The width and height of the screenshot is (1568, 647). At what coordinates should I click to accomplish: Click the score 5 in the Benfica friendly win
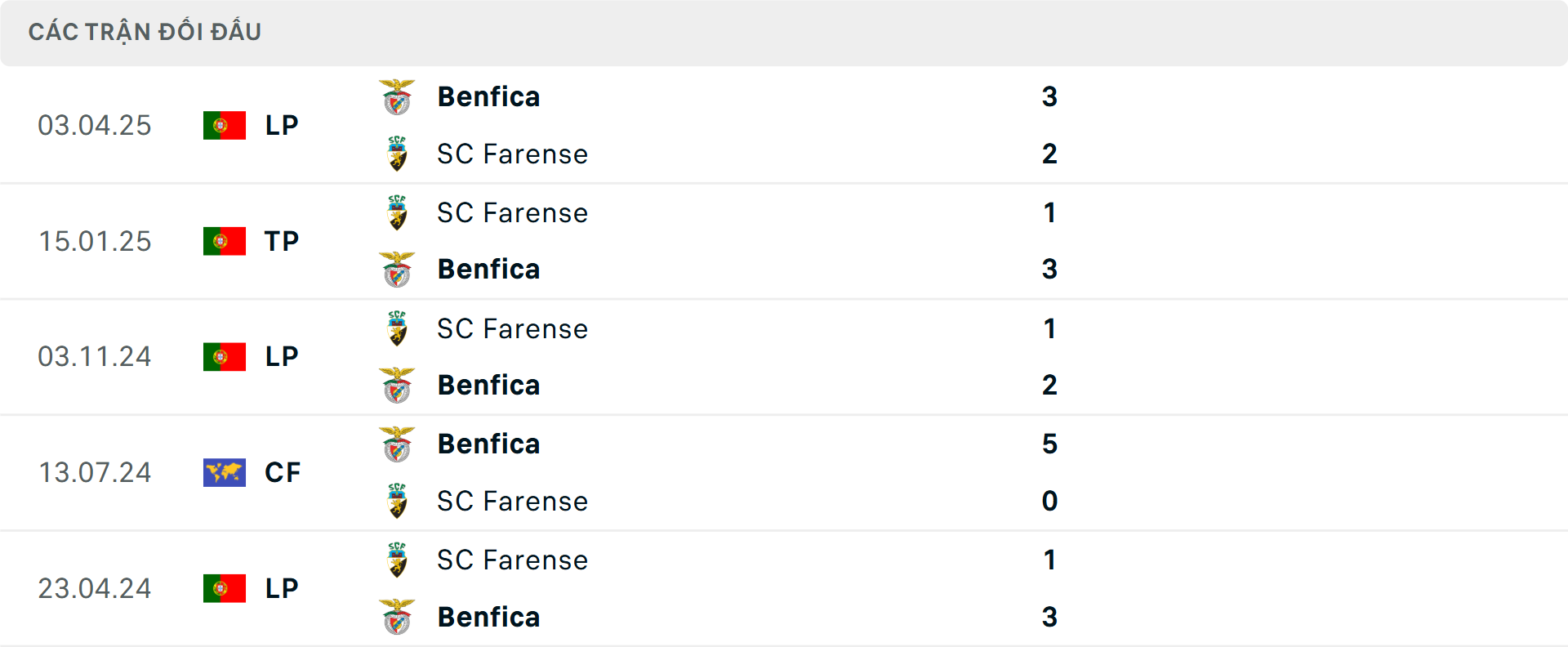pos(1050,444)
